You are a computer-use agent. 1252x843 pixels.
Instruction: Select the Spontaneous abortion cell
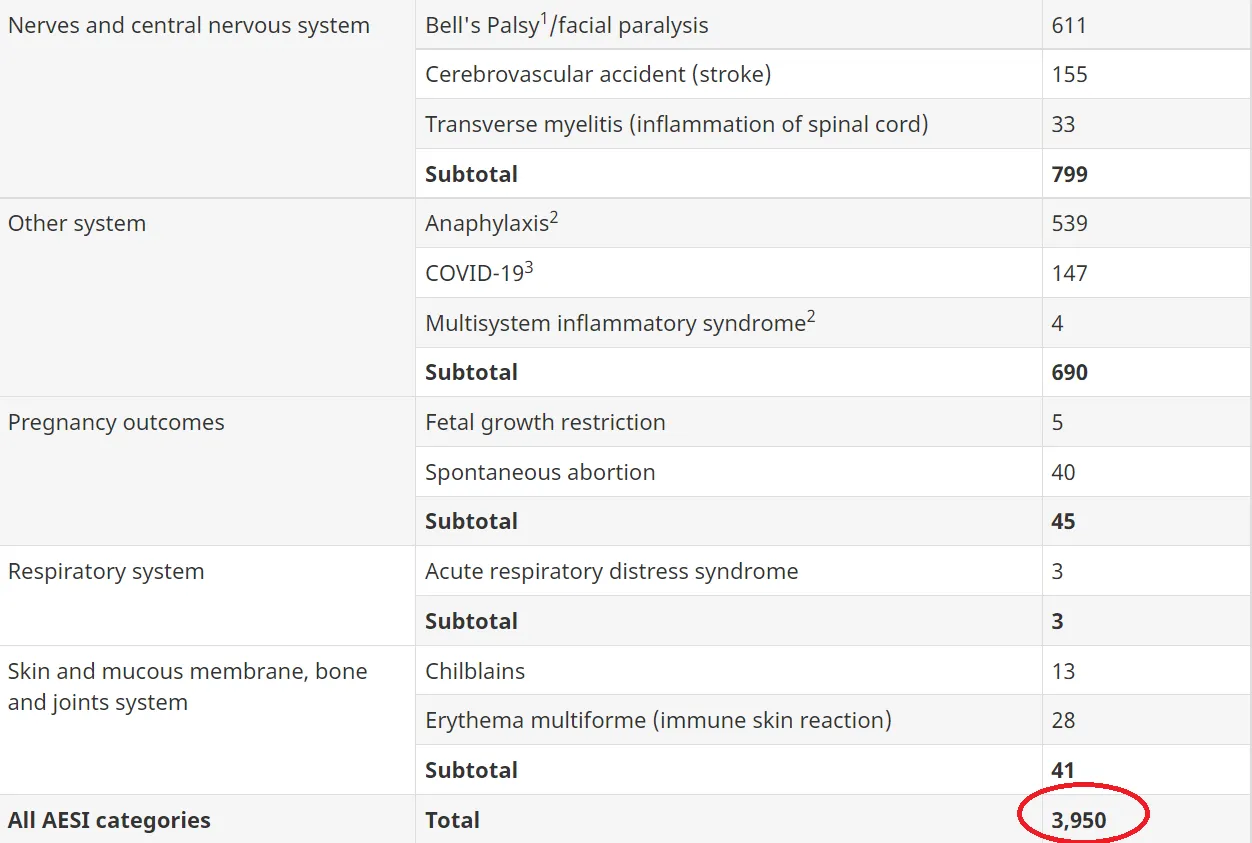point(729,472)
